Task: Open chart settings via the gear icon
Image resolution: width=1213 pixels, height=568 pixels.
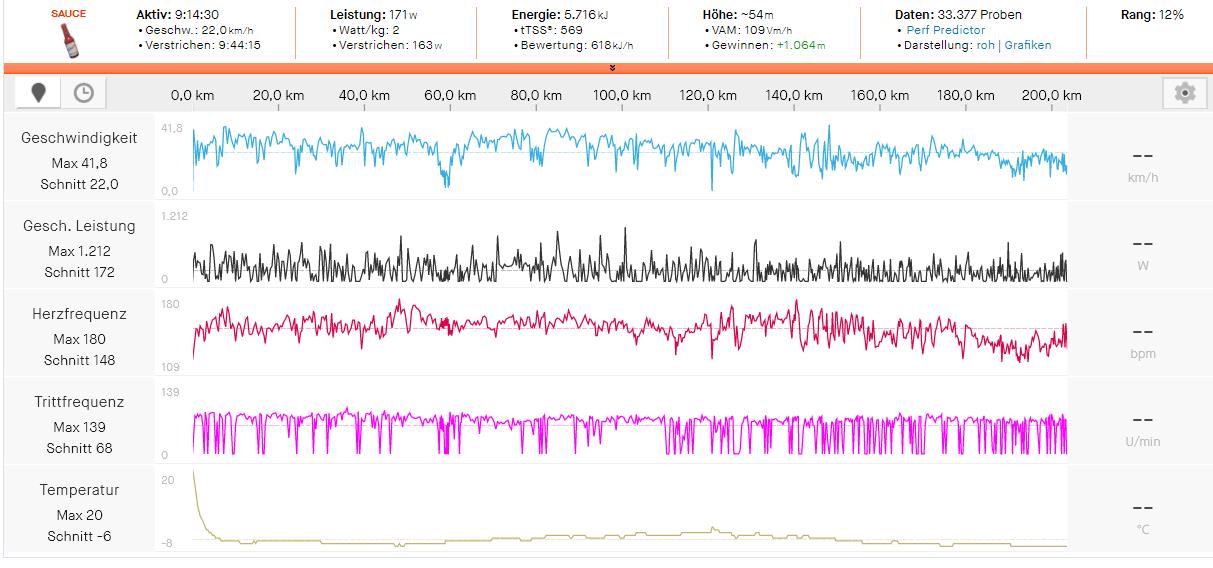Action: [1185, 93]
